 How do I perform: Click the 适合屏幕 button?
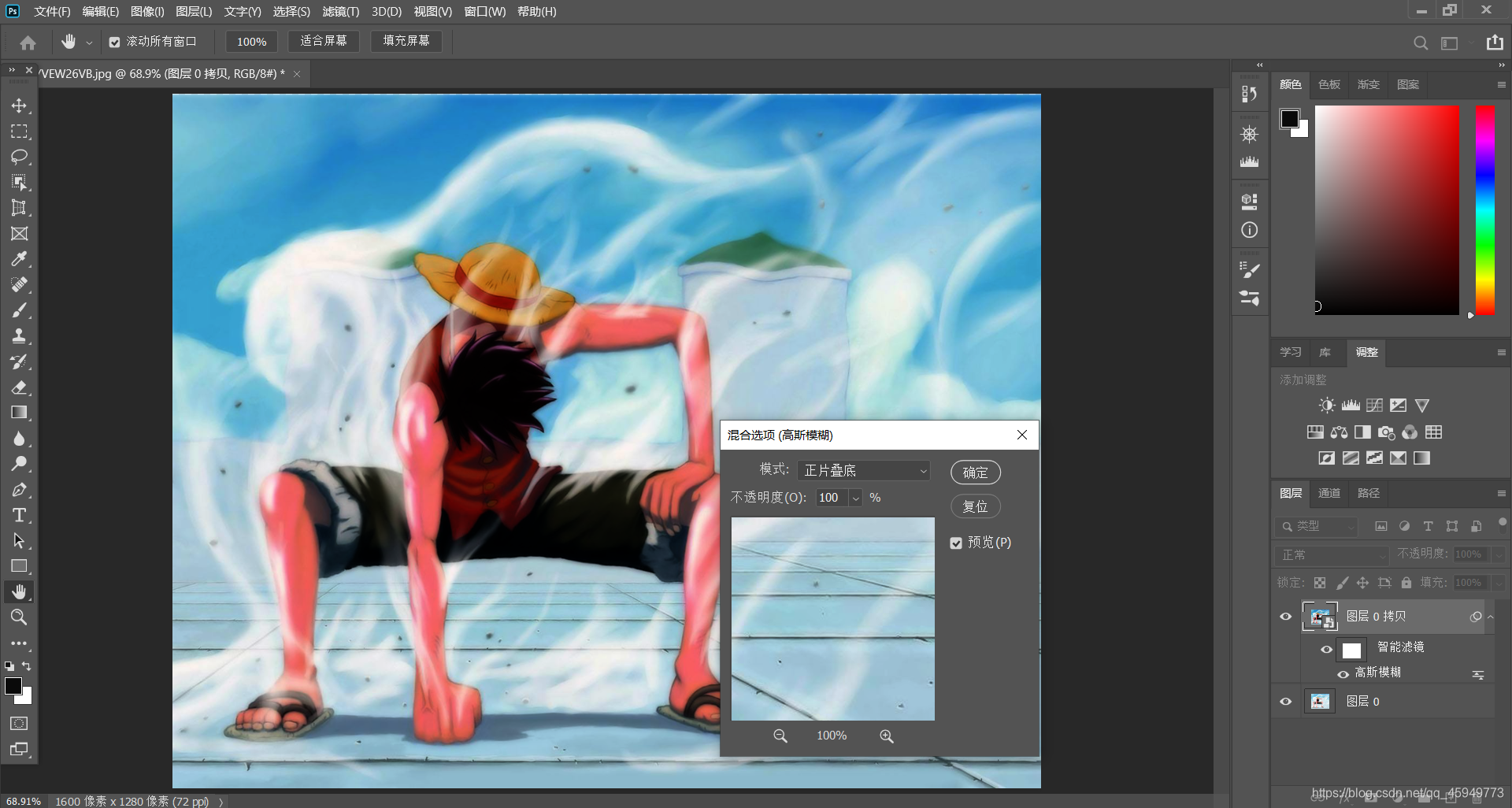tap(324, 41)
